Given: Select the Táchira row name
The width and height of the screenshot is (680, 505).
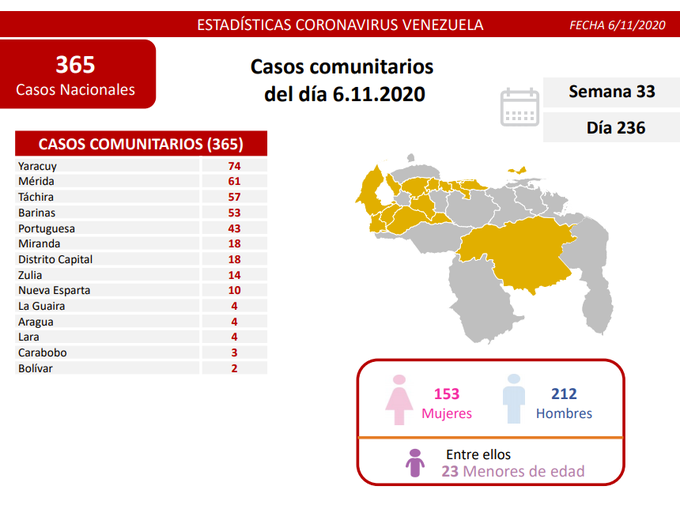Looking at the screenshot, I should click(36, 197).
